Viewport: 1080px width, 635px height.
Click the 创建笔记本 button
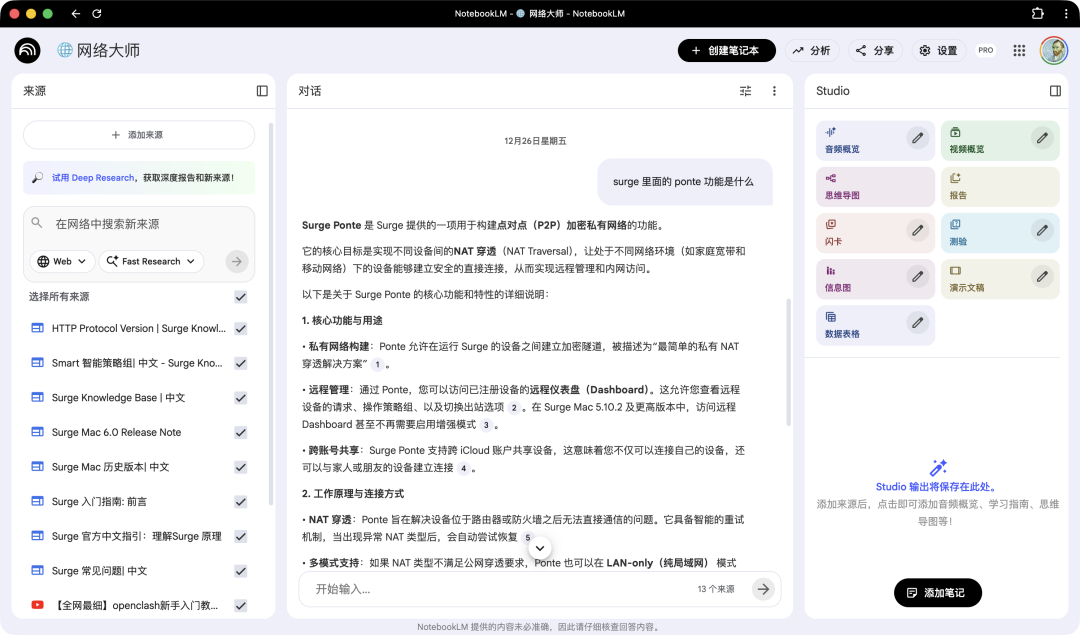727,50
